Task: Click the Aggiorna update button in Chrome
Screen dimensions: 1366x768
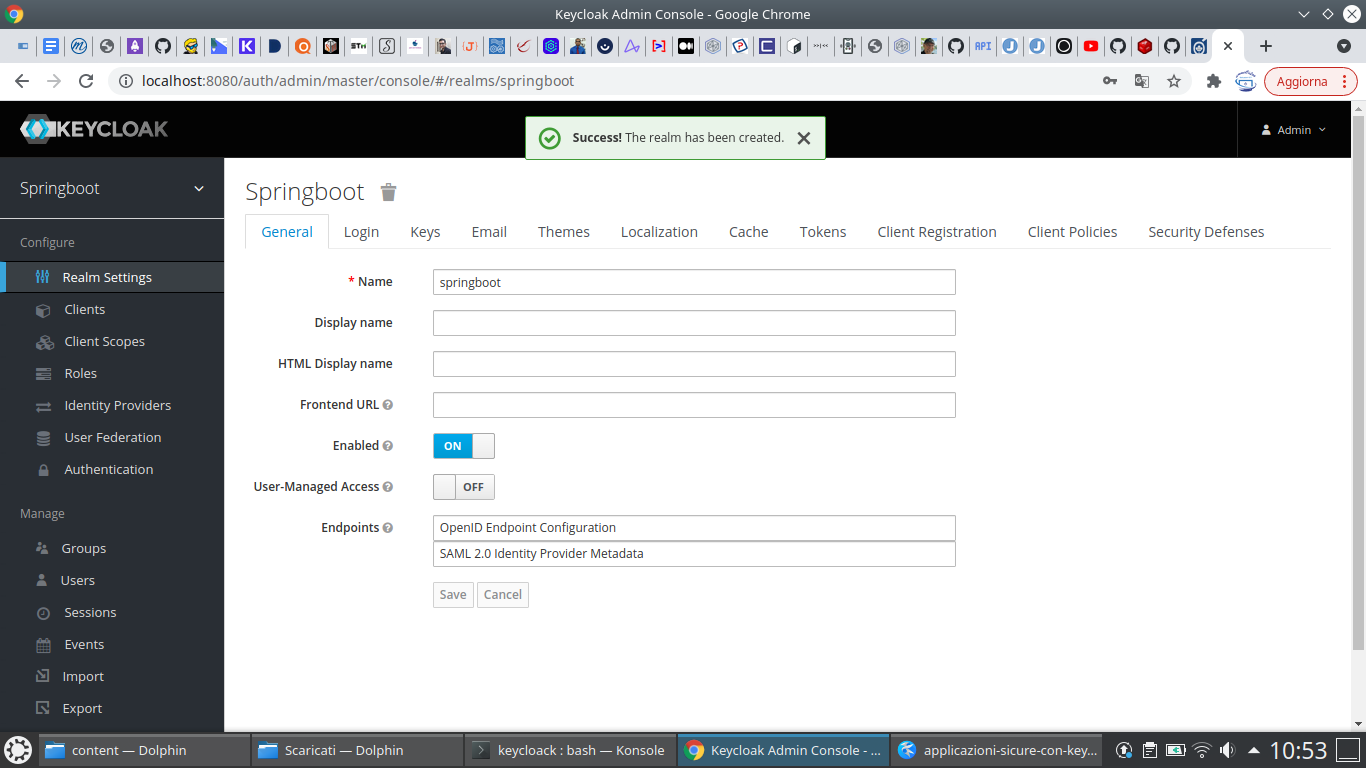Action: 1310,81
